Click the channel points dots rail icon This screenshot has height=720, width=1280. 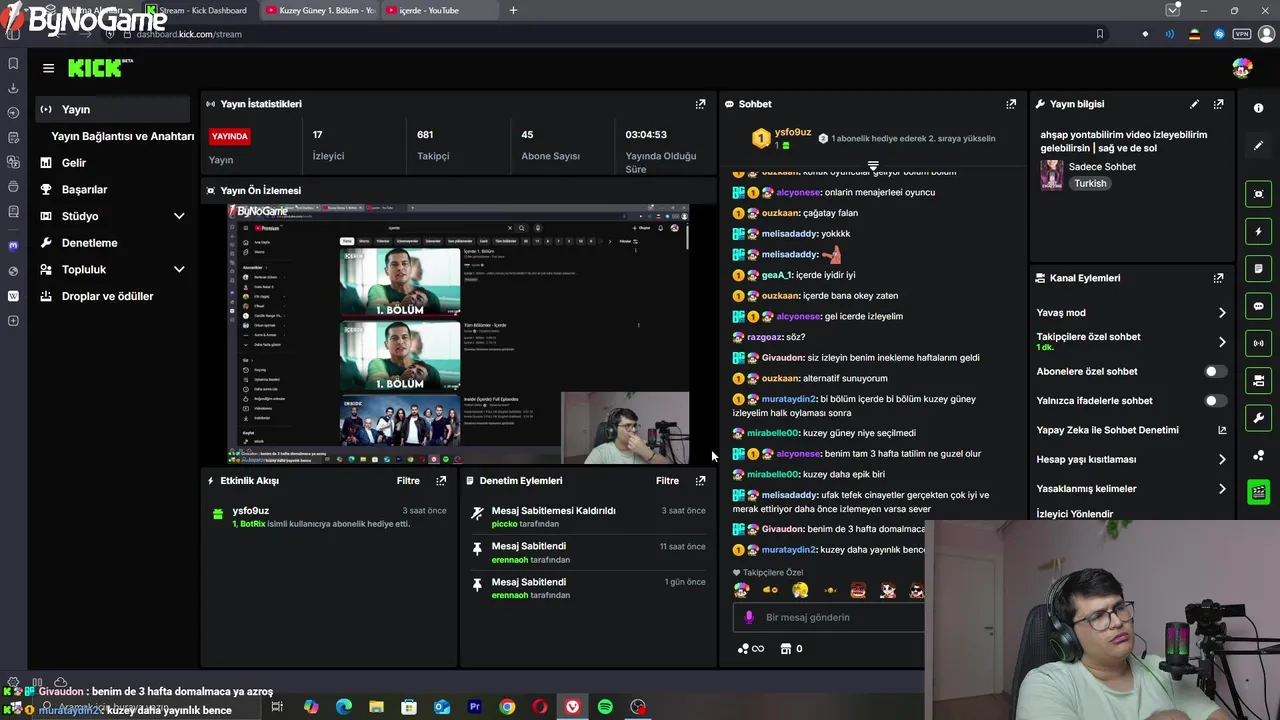(1258, 456)
